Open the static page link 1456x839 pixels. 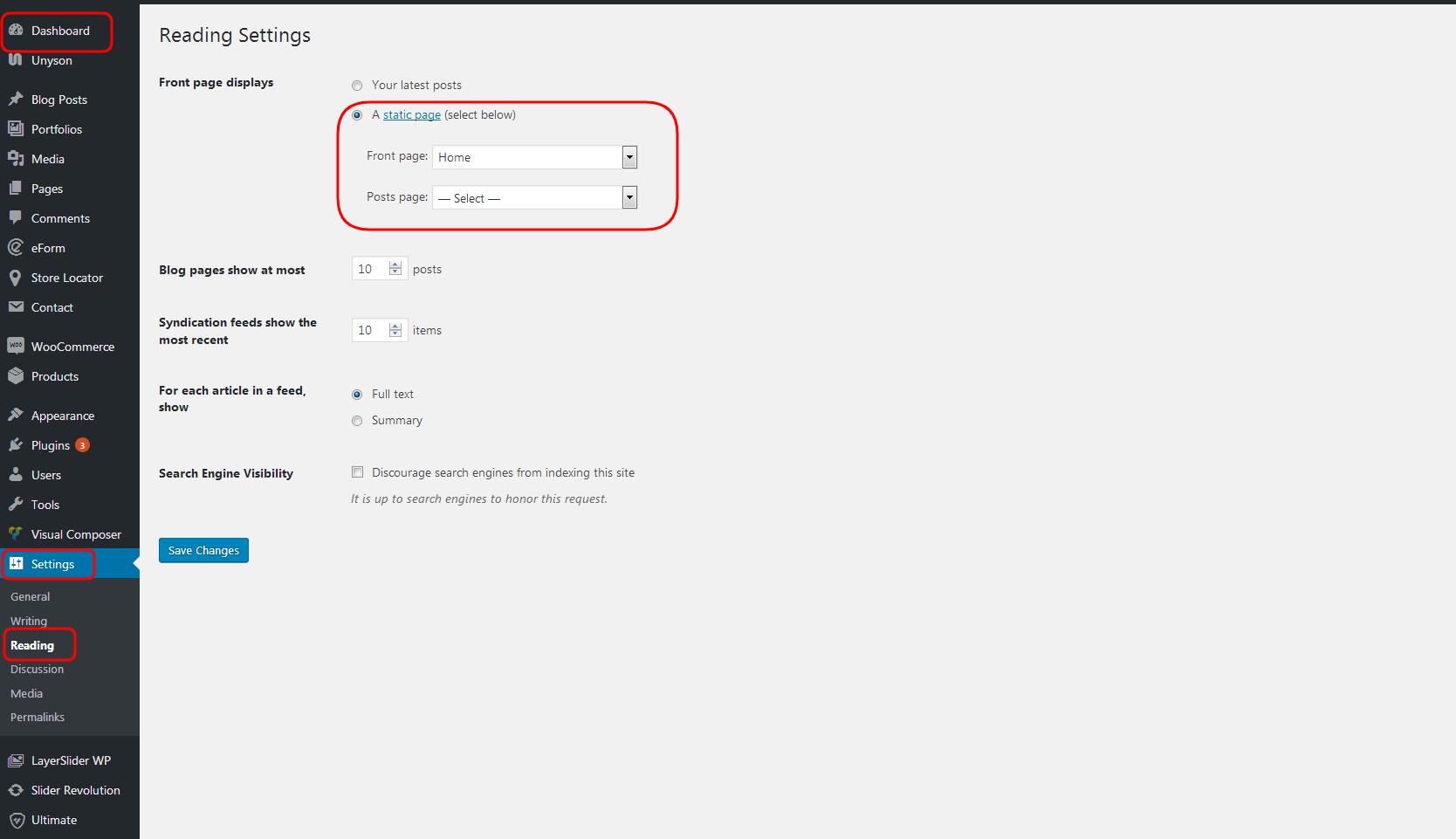tap(411, 114)
